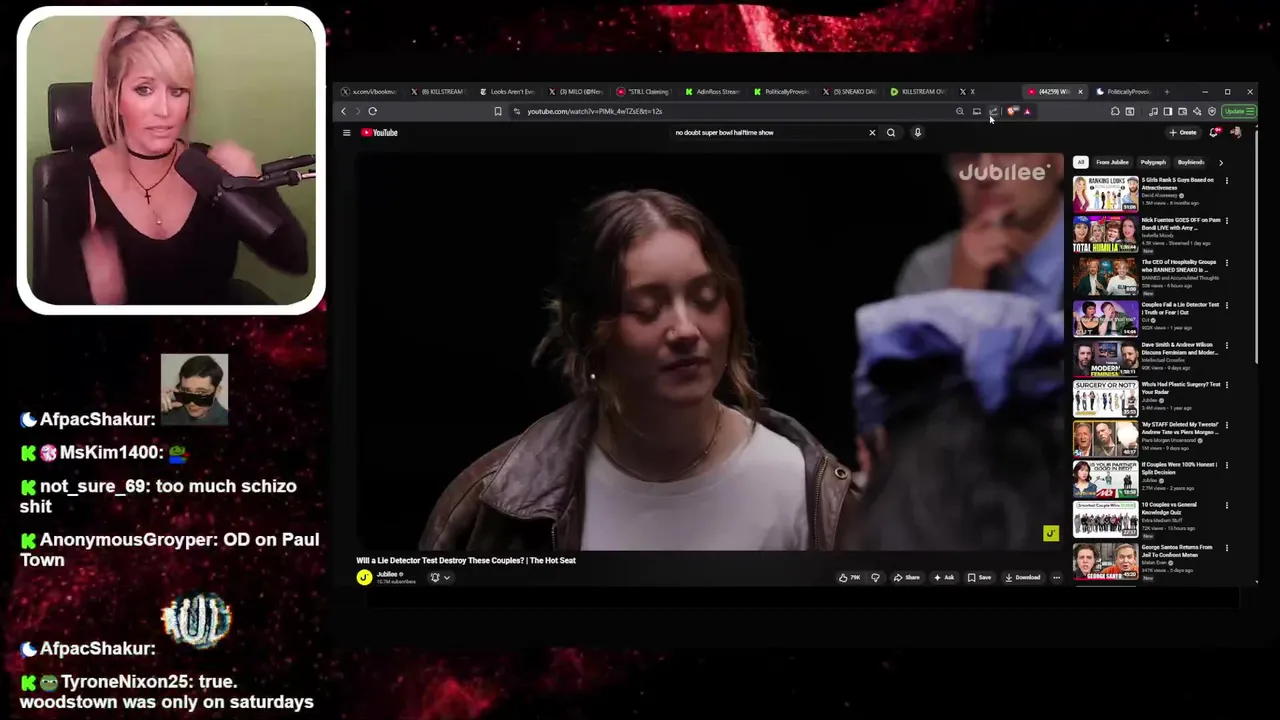The height and width of the screenshot is (720, 1280).
Task: Open options menu for Nick Fuentes video
Action: [1227, 221]
